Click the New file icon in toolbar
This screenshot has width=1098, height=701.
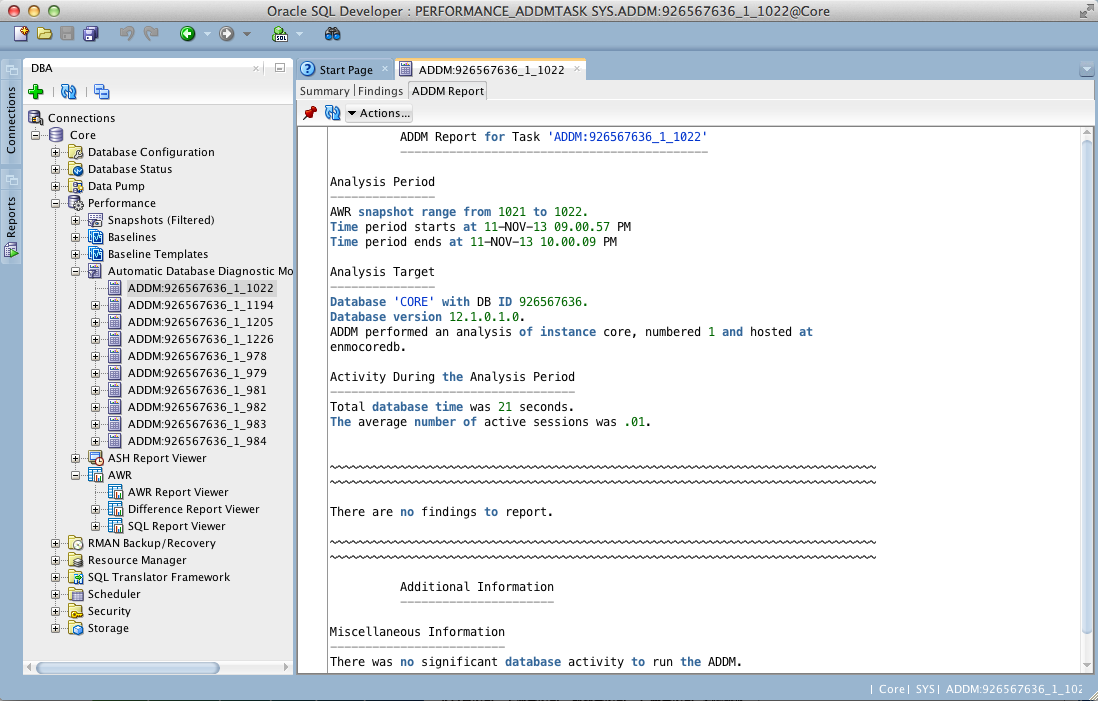[21, 34]
